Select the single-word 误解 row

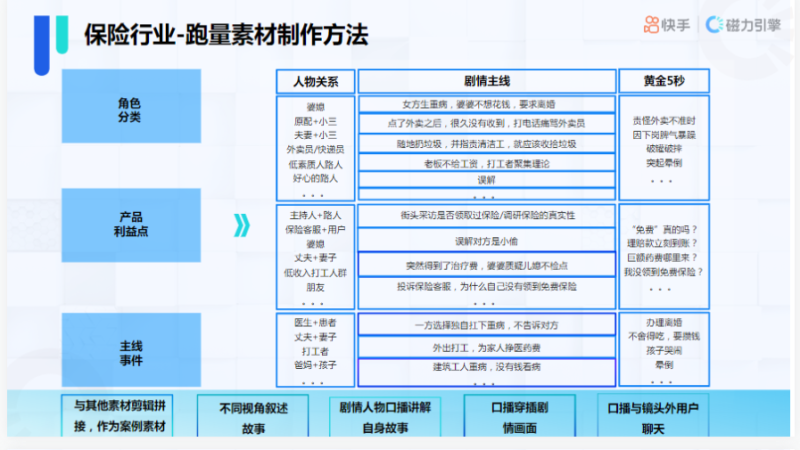487,180
